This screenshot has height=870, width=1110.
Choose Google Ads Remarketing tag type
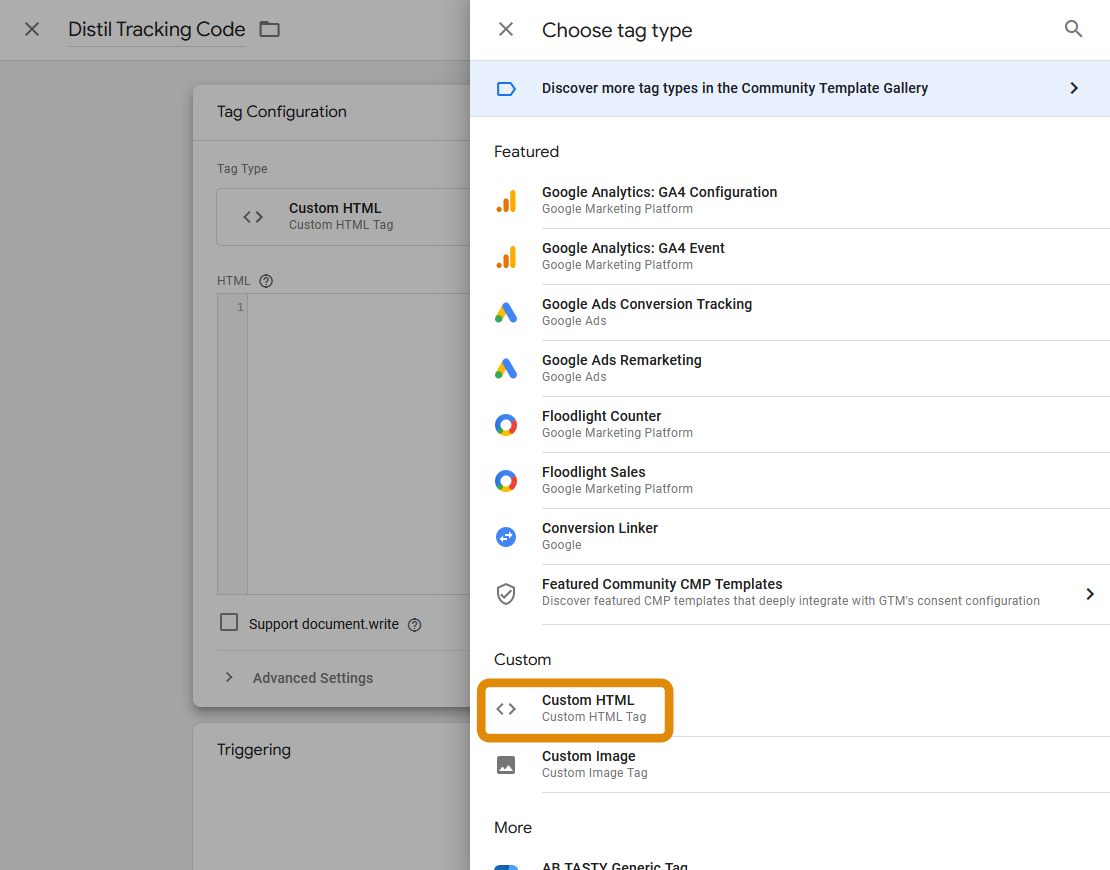coord(790,368)
